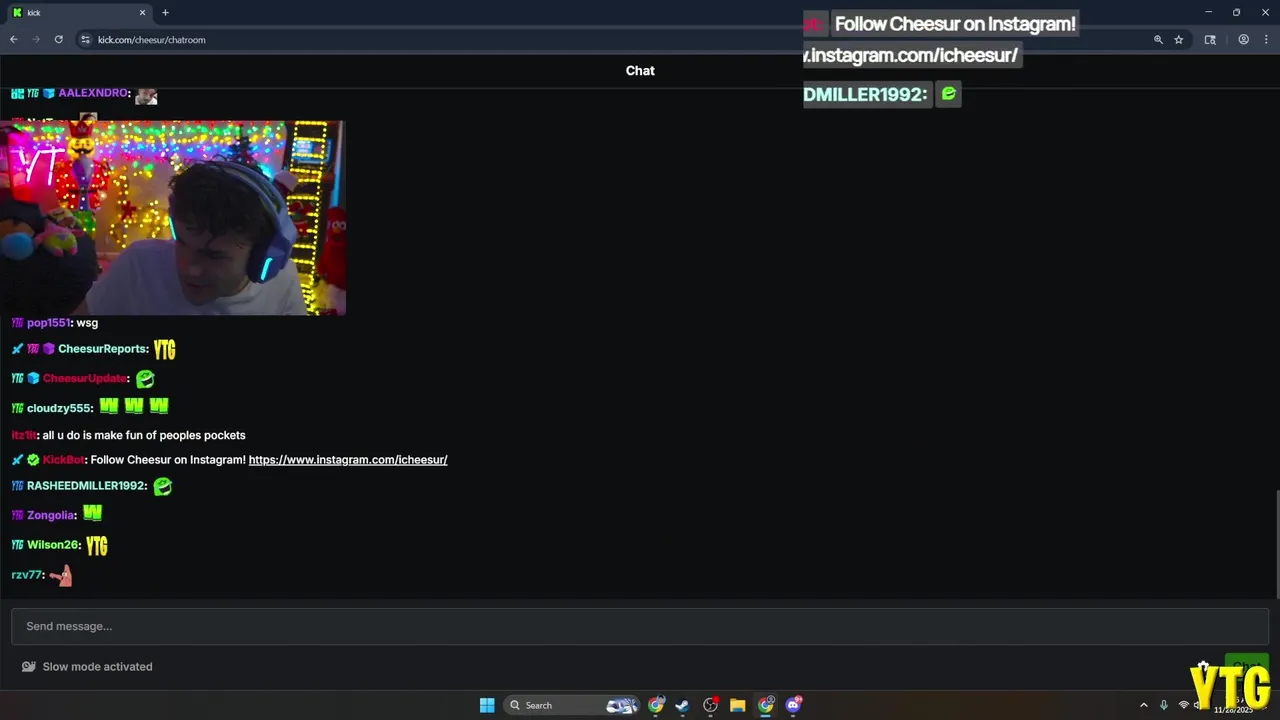The image size is (1280, 720).
Task: Open Steam from the taskbar
Action: tap(682, 705)
